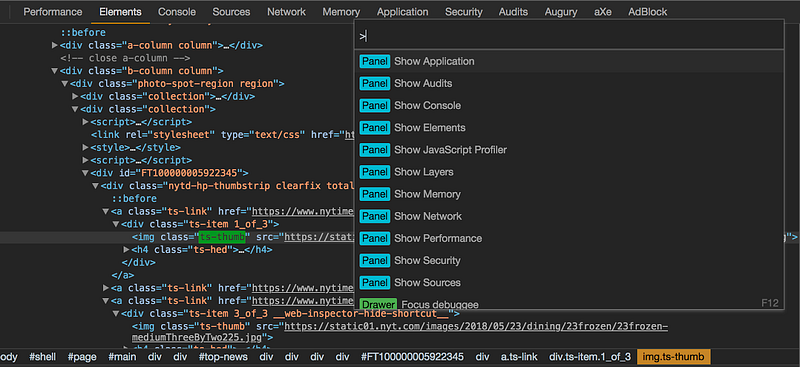Select the div.ts-item.1_of_3 breadcrumb
The width and height of the screenshot is (800, 367).
589,356
